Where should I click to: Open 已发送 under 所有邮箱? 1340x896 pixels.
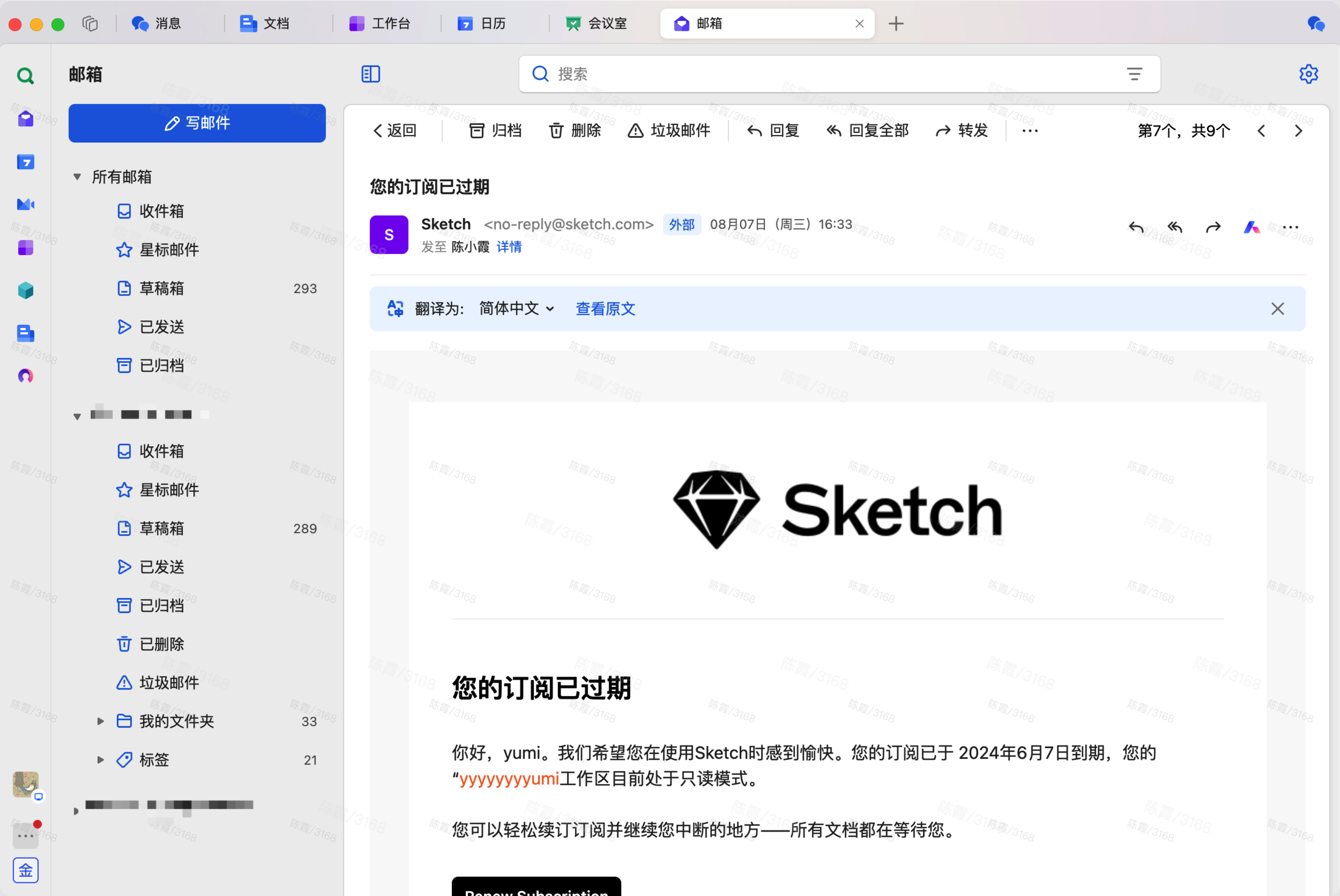pos(197,327)
